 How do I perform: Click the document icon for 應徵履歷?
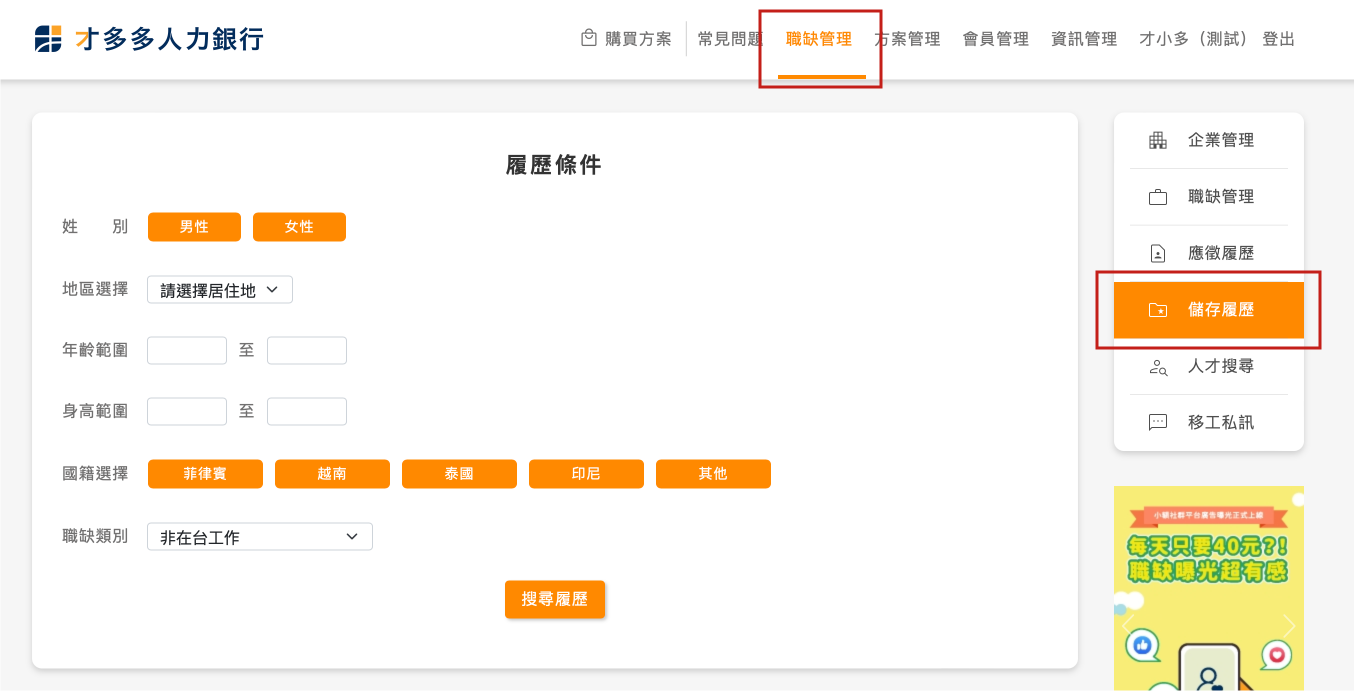coord(1158,254)
